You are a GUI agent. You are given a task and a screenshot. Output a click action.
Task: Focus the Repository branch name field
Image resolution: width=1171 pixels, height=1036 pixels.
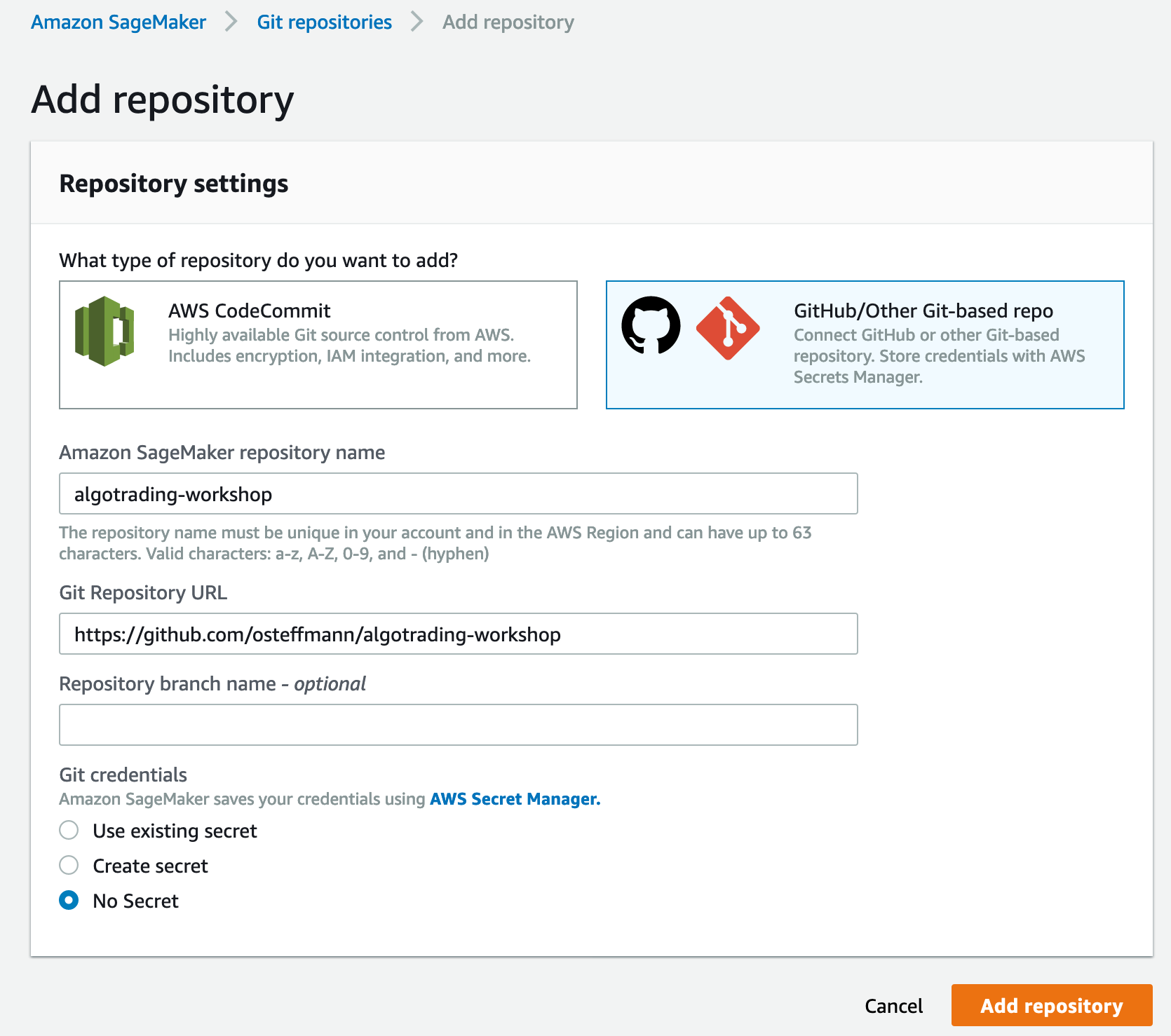click(459, 725)
